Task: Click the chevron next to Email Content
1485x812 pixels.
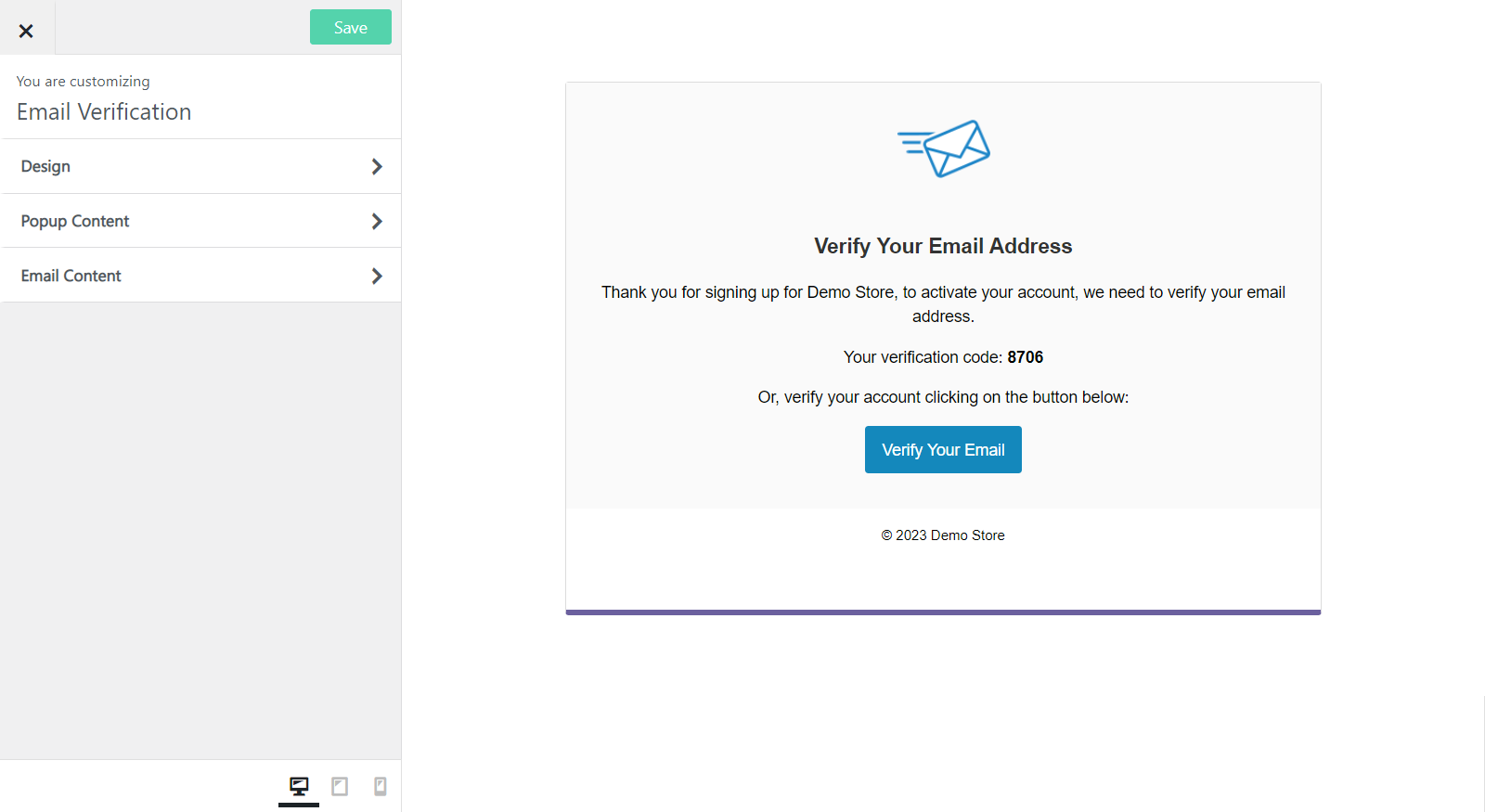Action: tap(377, 275)
